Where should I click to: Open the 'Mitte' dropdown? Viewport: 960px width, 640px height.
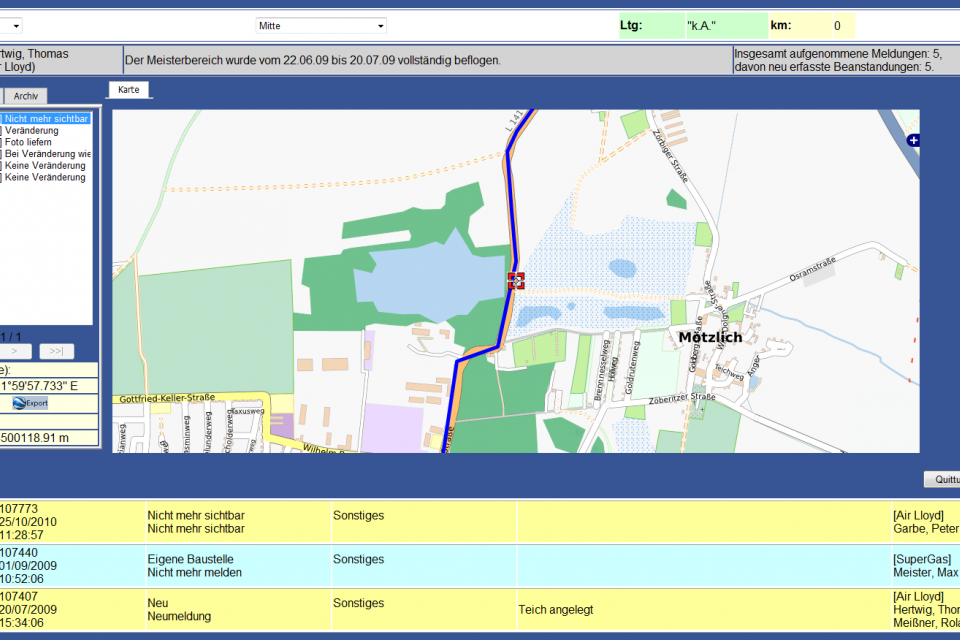320,26
